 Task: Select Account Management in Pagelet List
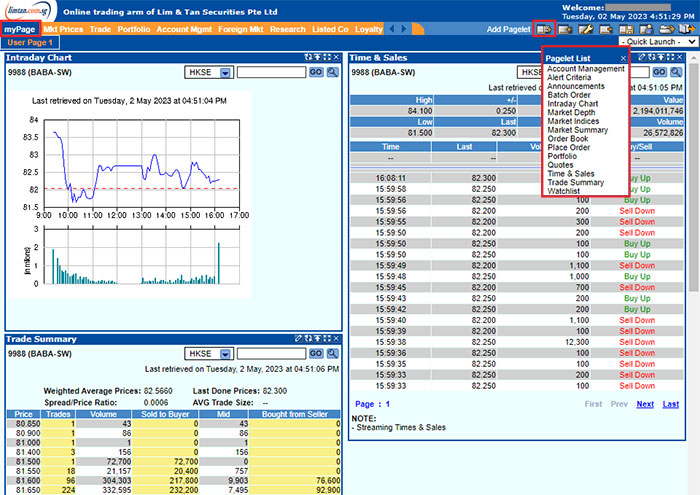coord(586,69)
